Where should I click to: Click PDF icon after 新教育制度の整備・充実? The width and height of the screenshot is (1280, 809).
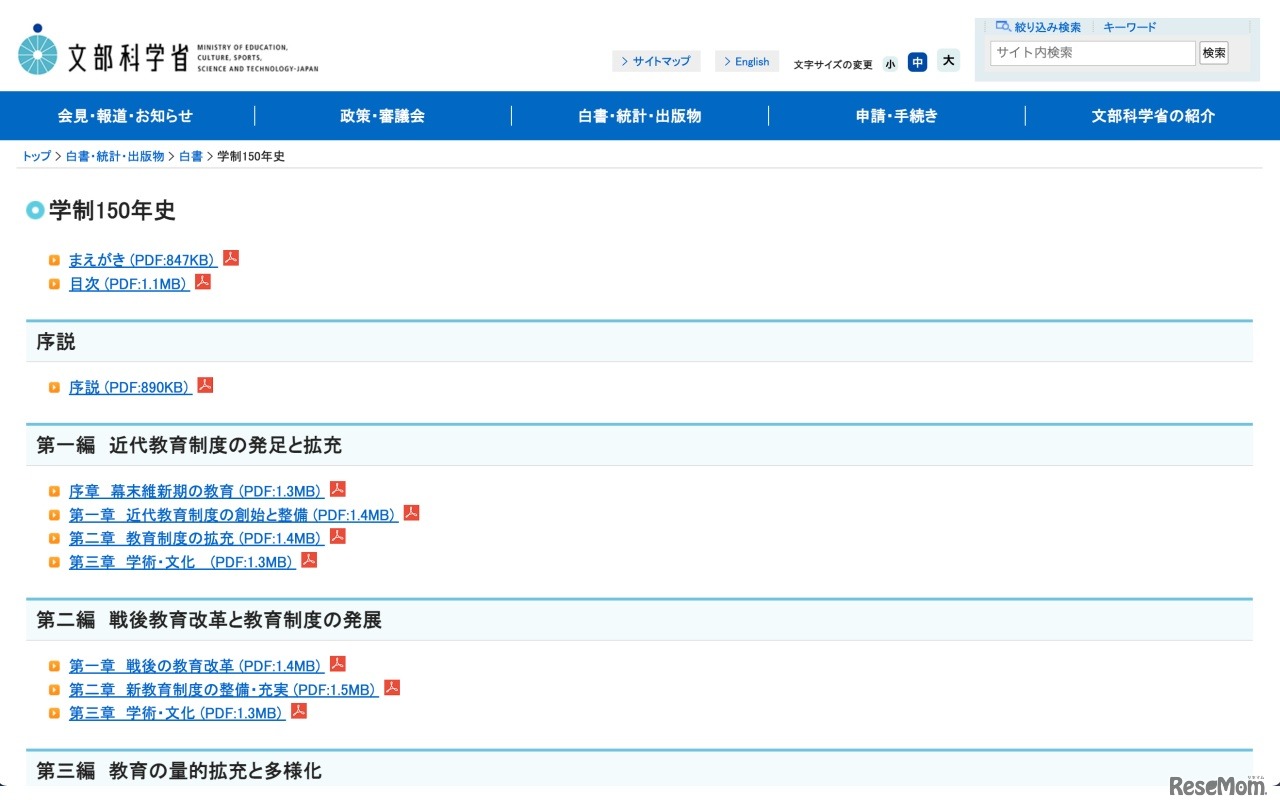point(392,688)
